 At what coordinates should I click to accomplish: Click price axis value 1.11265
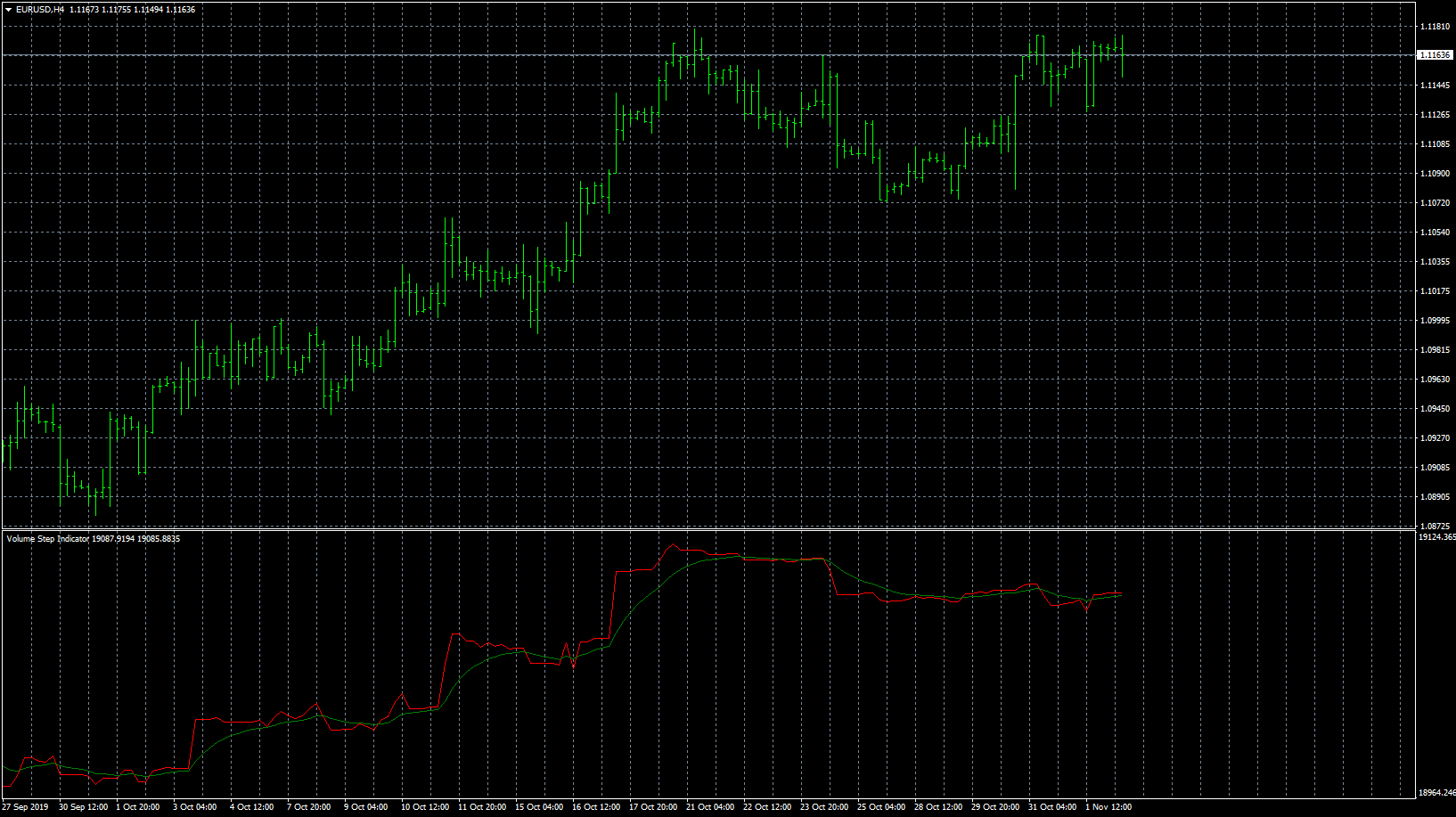coord(1434,115)
